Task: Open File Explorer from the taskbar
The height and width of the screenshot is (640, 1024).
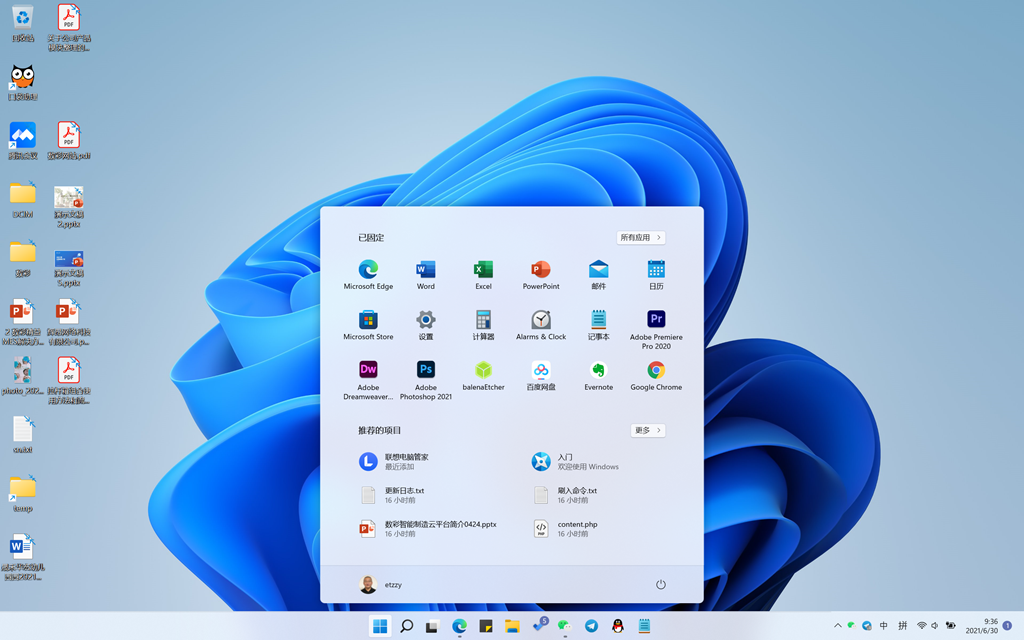Action: pos(512,626)
